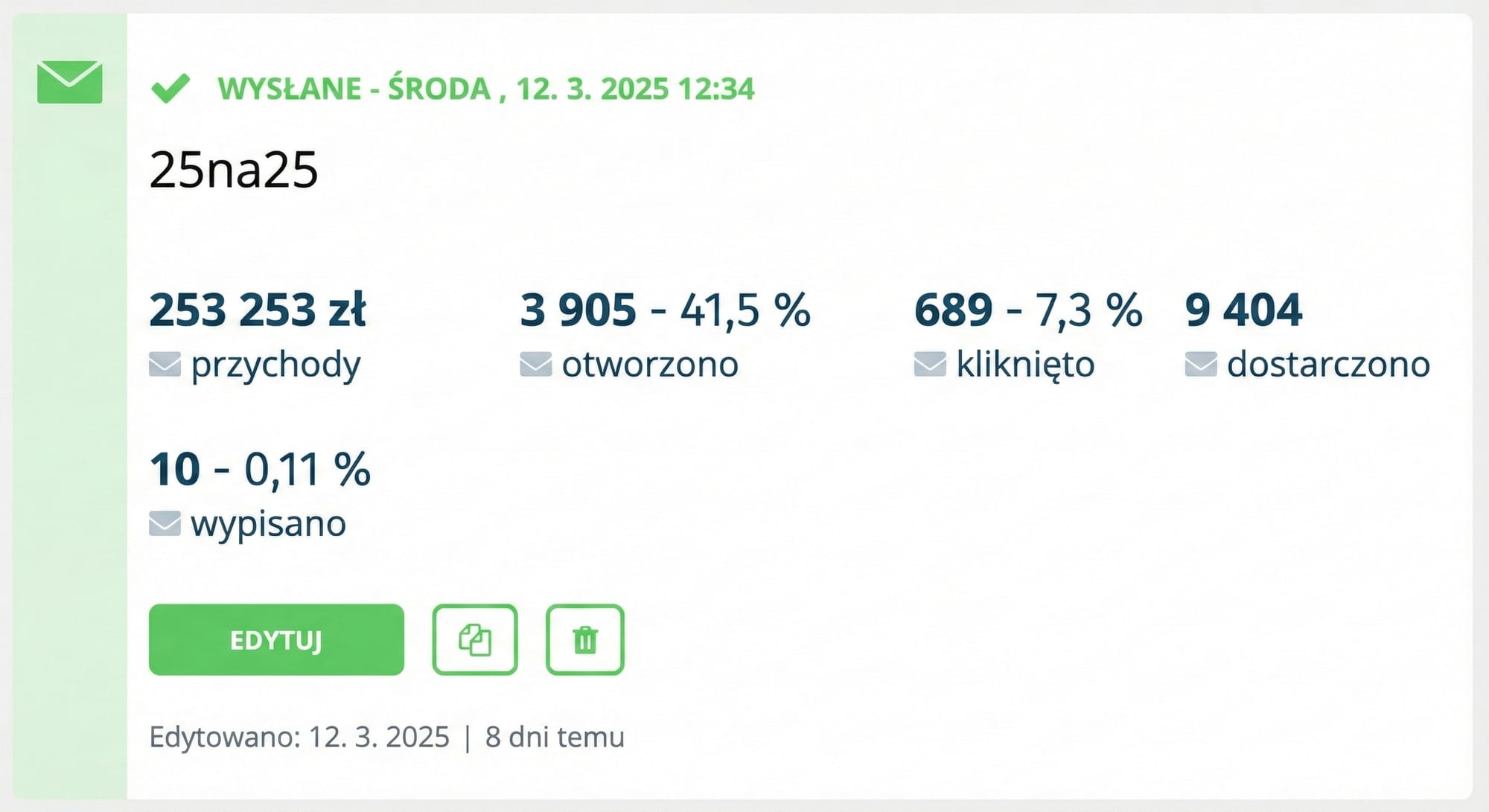Click the green checkmark next to WYSŁANE
Viewport: 1489px width, 812px height.
172,87
